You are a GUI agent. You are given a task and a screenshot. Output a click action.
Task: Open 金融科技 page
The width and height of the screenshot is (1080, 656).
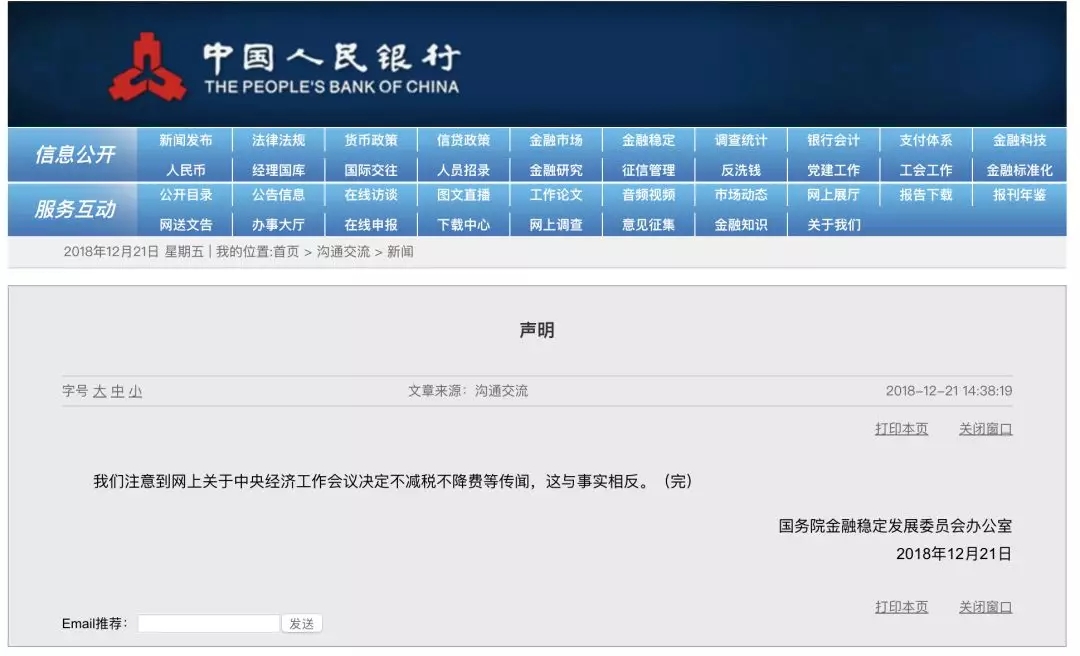[x=1019, y=140]
